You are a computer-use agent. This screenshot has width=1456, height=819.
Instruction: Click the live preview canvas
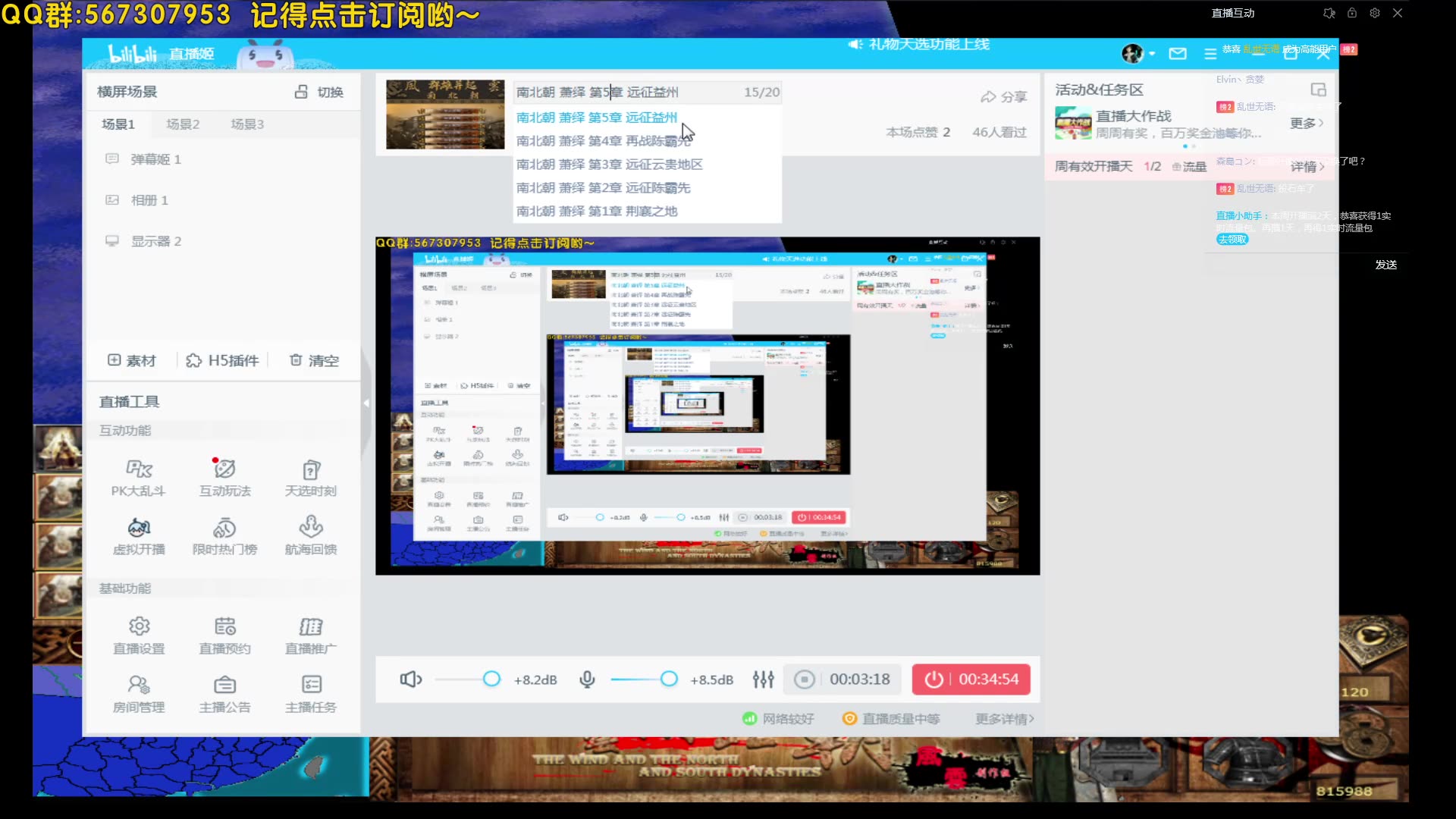(x=708, y=406)
